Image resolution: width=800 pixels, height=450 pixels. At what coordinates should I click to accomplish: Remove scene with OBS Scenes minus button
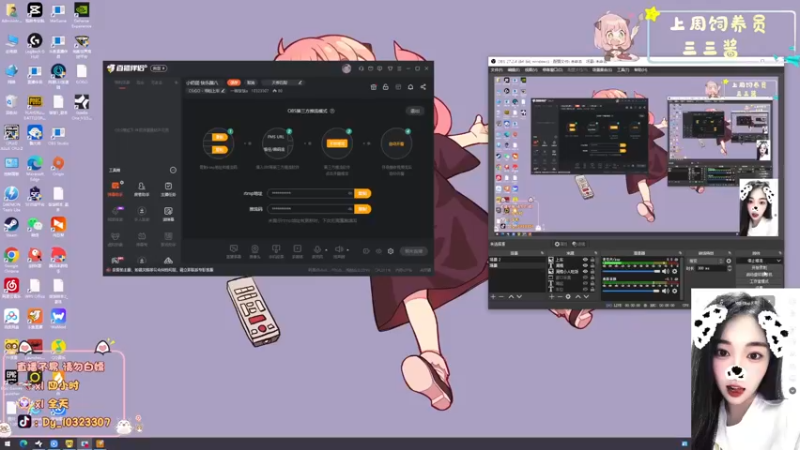[501, 296]
